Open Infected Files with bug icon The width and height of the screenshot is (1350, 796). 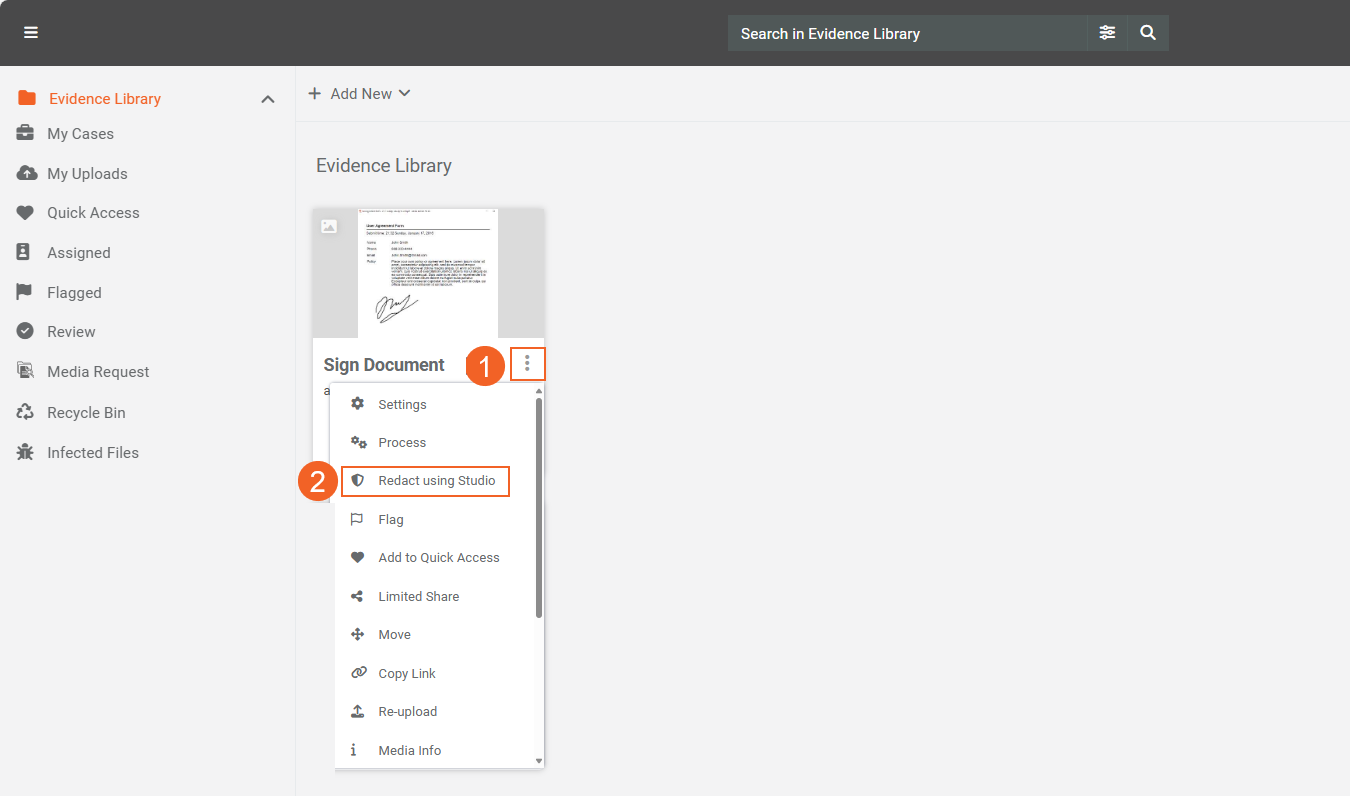point(92,453)
